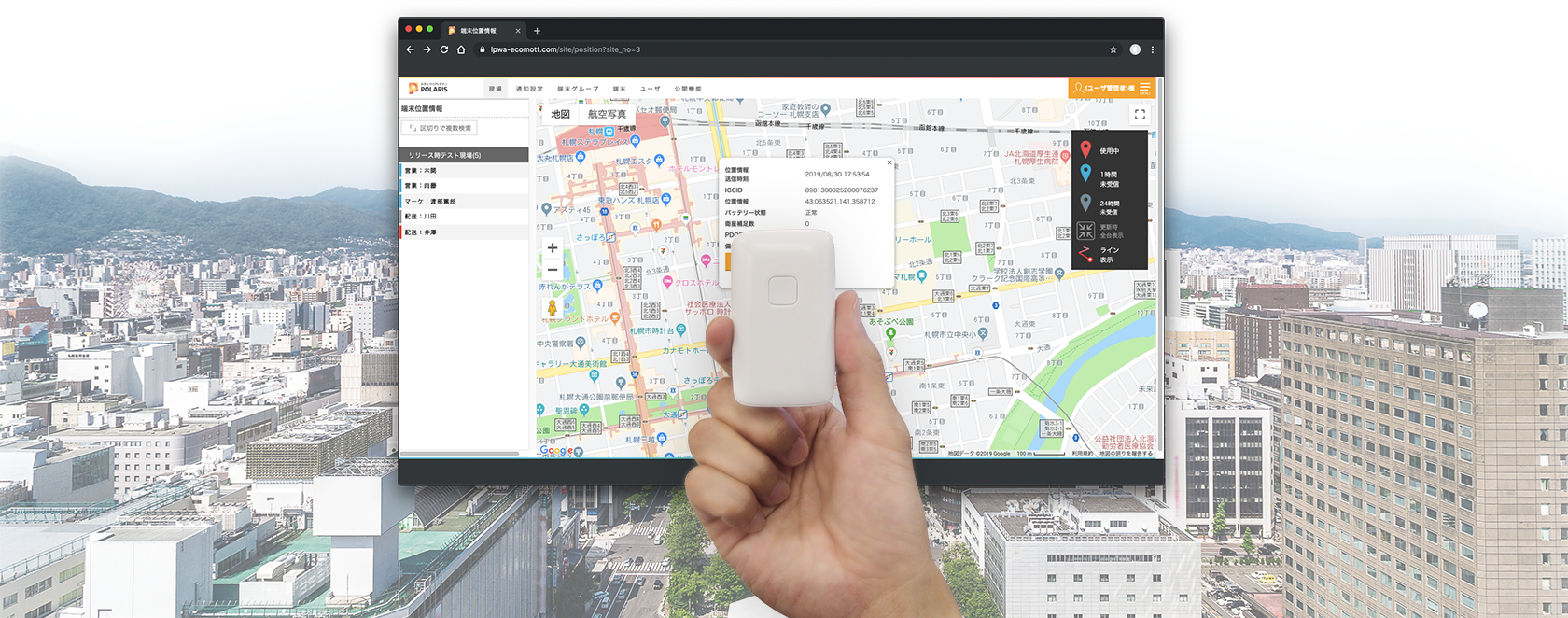Open the 端末 menu tab
The height and width of the screenshot is (618, 1568).
point(620,89)
